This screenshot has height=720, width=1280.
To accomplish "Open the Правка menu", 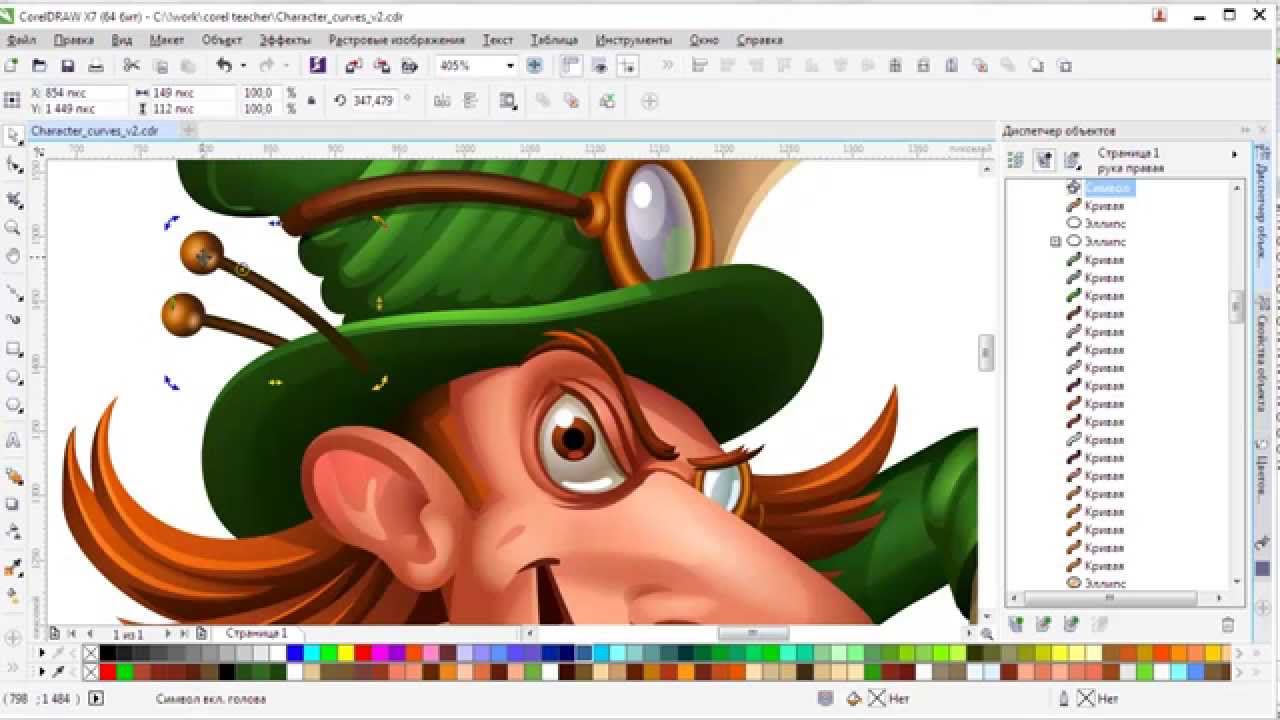I will (x=74, y=40).
